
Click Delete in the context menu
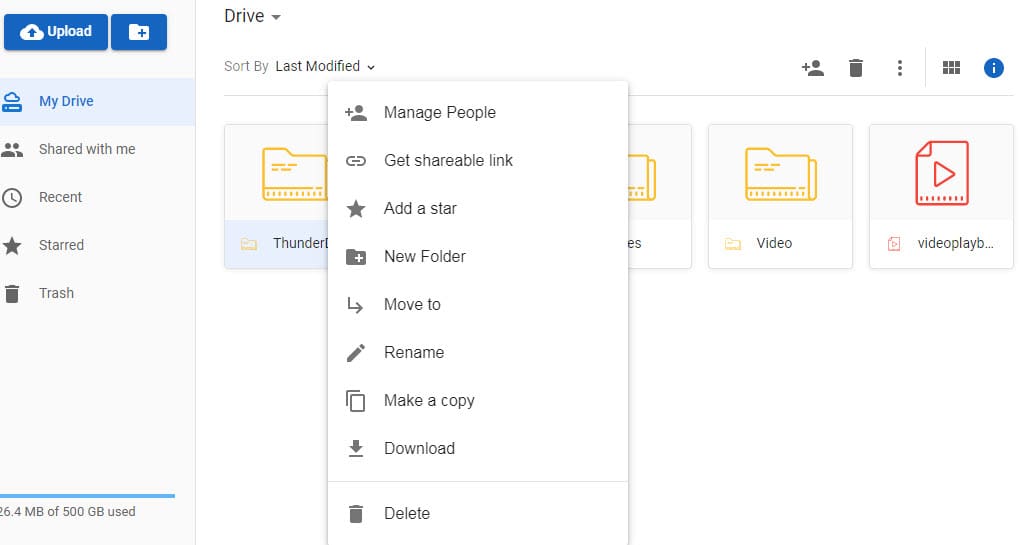pyautogui.click(x=406, y=514)
